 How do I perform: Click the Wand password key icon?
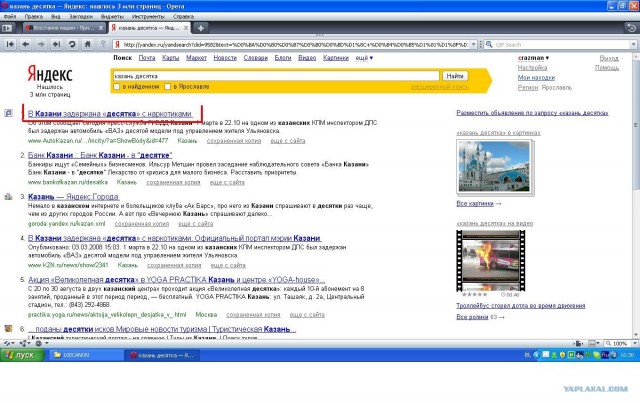coord(103,44)
